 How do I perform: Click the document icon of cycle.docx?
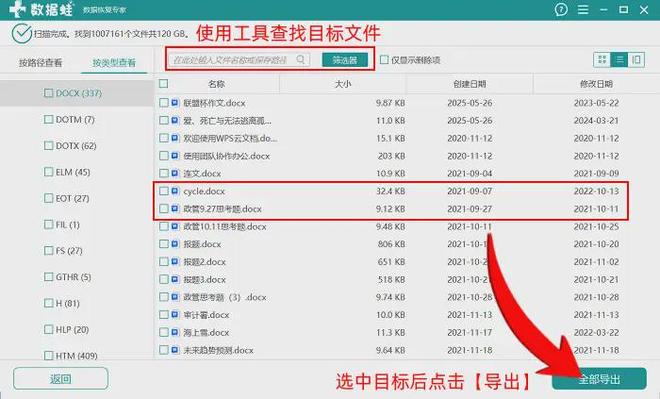coord(175,191)
